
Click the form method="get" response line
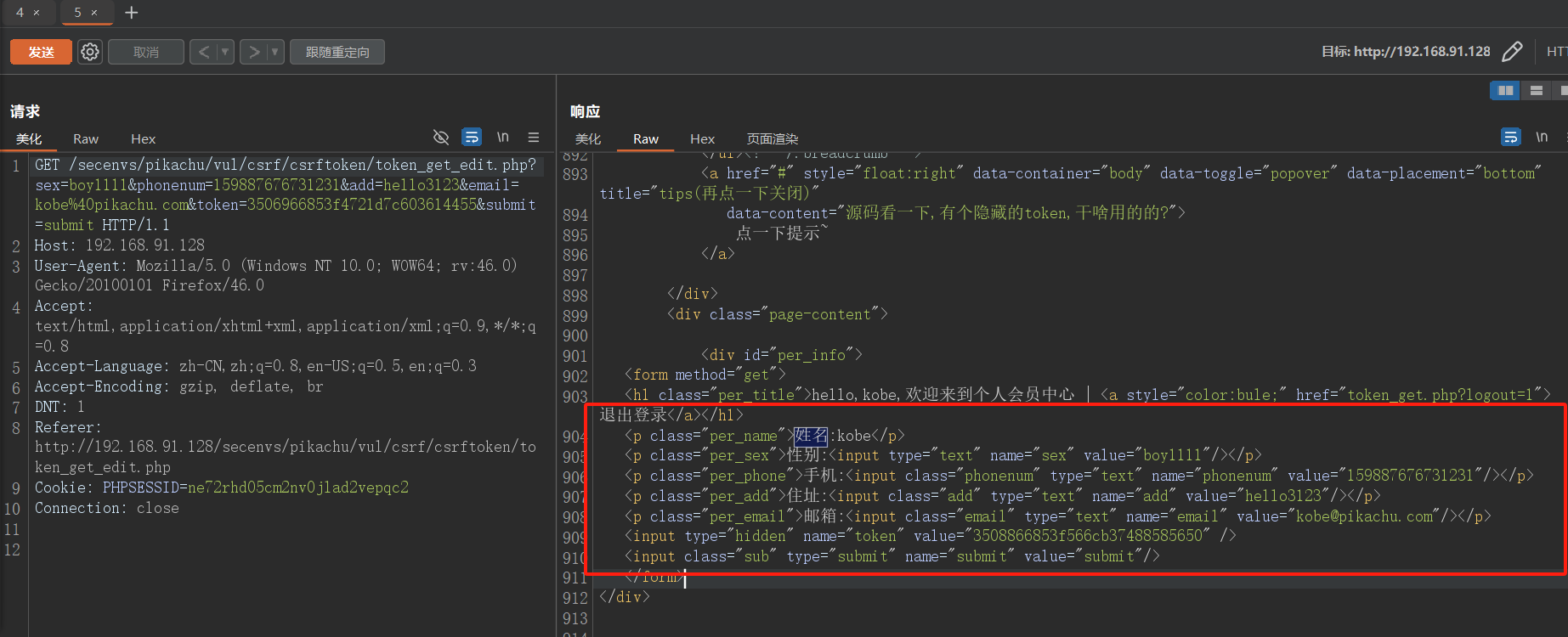(x=705, y=375)
